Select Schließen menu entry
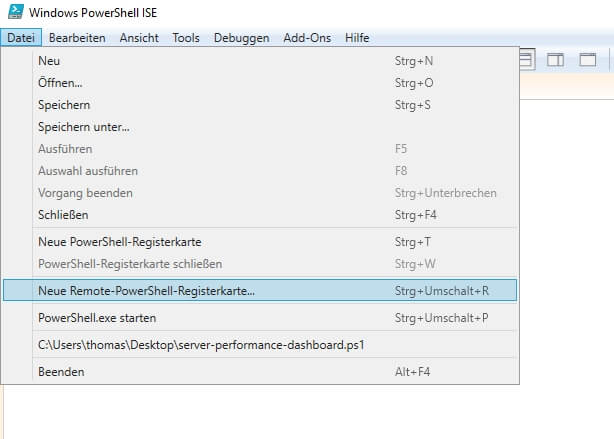 point(260,215)
